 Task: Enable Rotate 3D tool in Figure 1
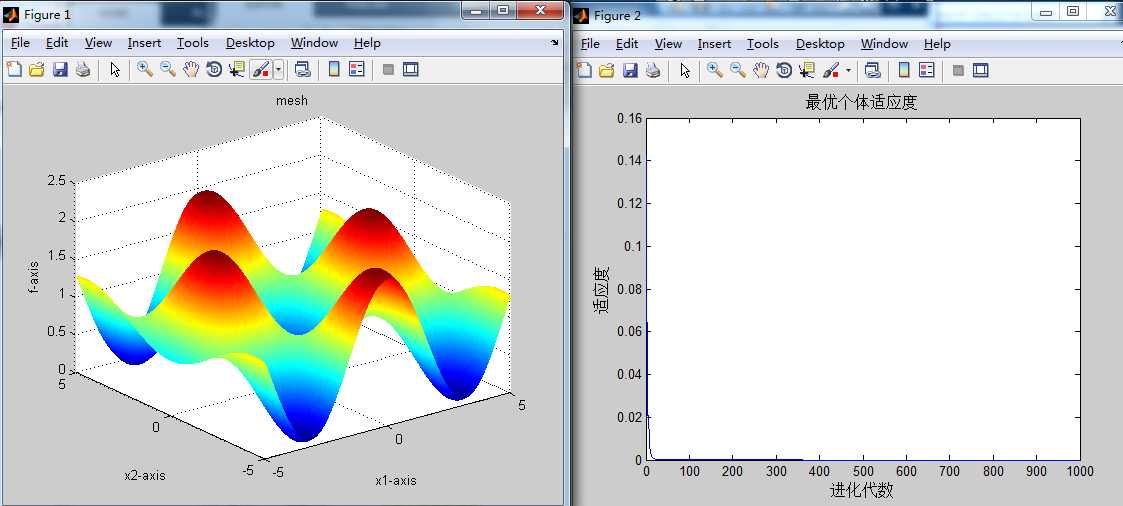[213, 69]
